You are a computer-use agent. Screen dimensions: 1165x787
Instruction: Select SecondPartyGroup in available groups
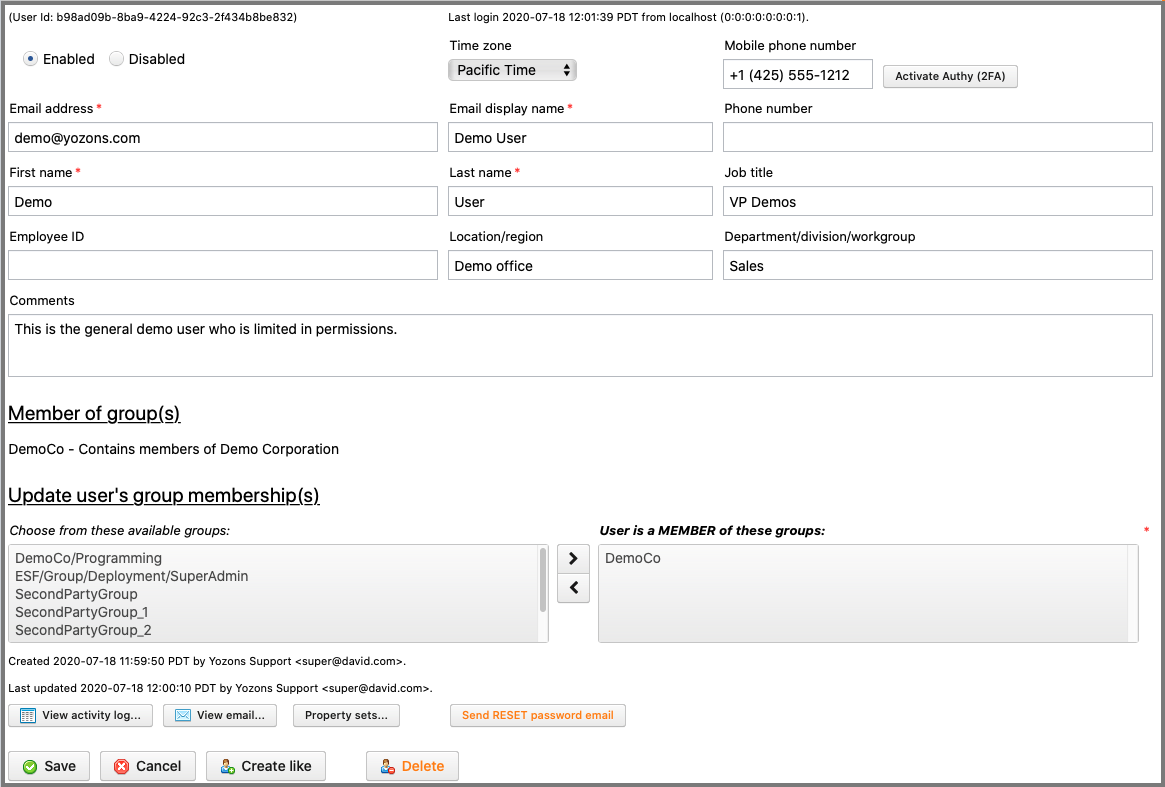(273, 594)
